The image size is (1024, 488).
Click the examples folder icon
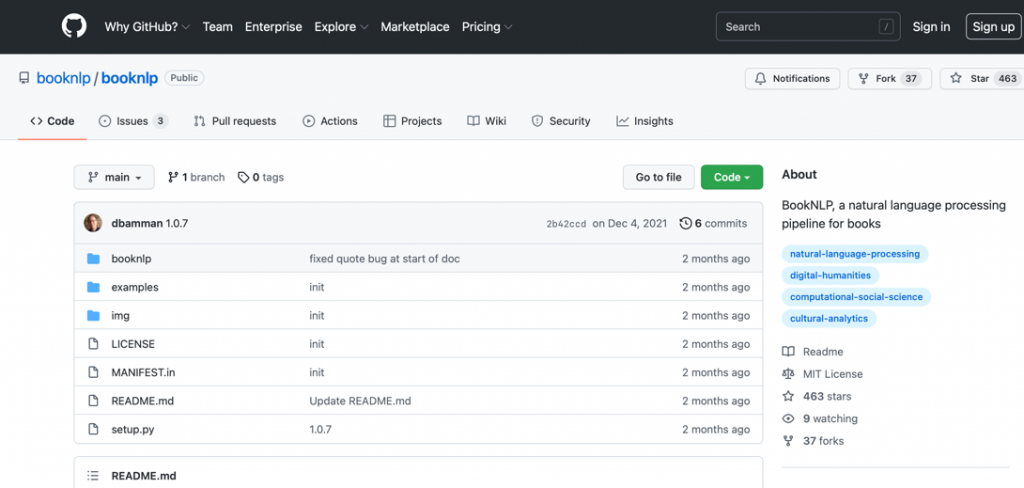93,287
